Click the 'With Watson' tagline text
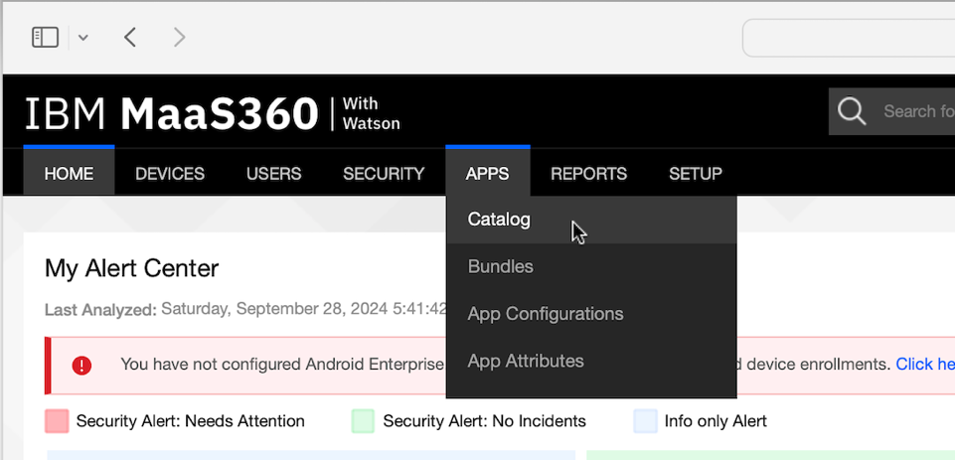Image resolution: width=959 pixels, height=464 pixels. 371,114
